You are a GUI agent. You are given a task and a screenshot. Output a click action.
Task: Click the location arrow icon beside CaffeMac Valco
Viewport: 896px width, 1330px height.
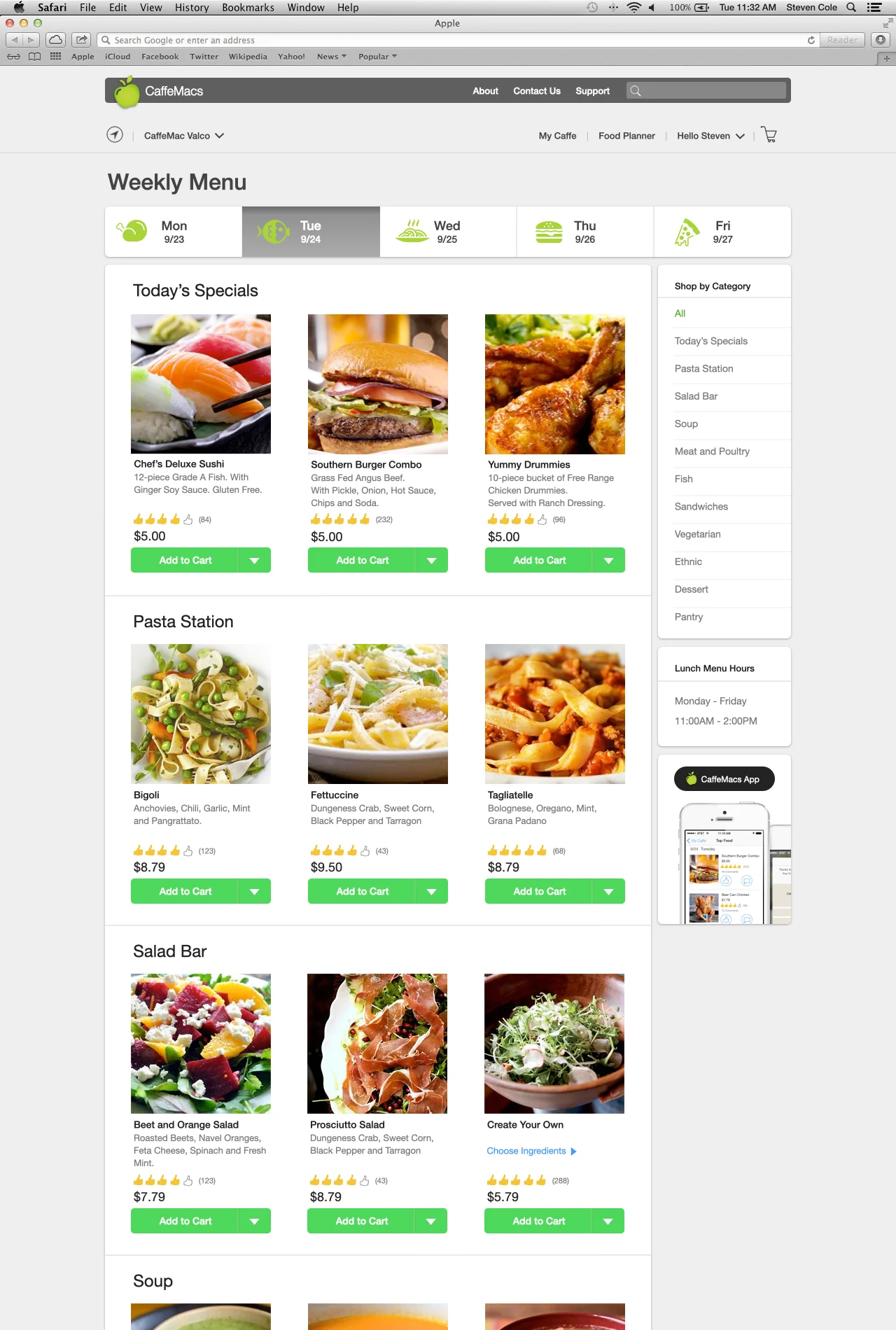click(x=115, y=134)
